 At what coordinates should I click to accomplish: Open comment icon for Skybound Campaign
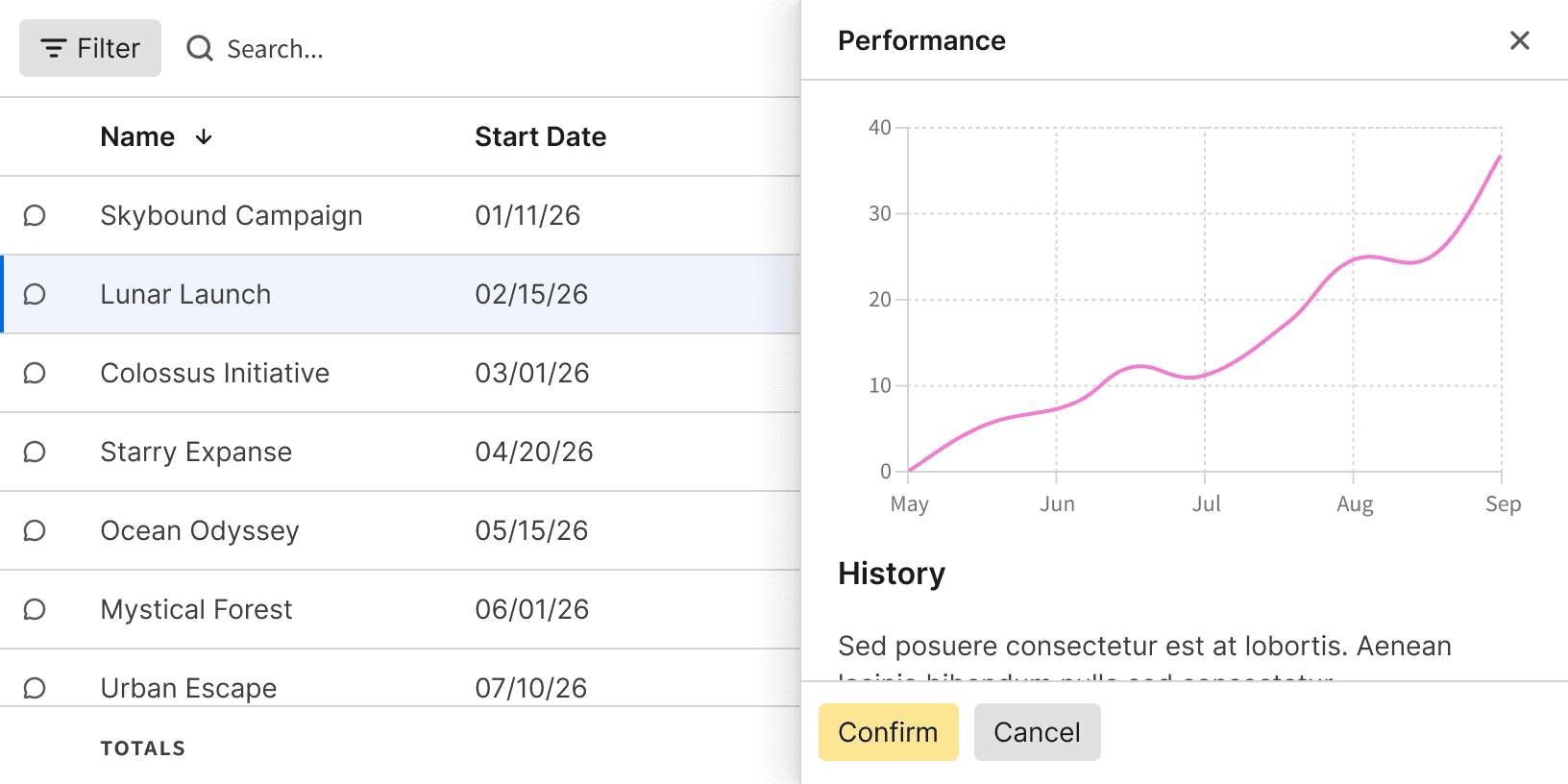pos(35,215)
